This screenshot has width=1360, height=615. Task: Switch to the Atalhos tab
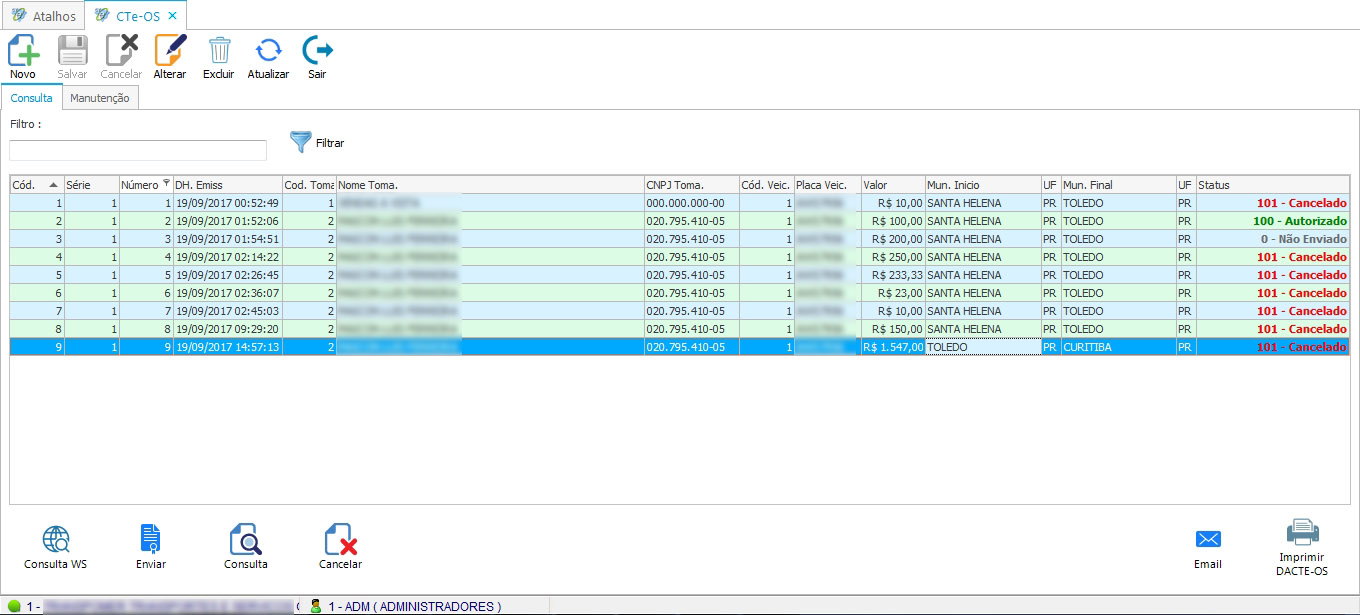43,16
